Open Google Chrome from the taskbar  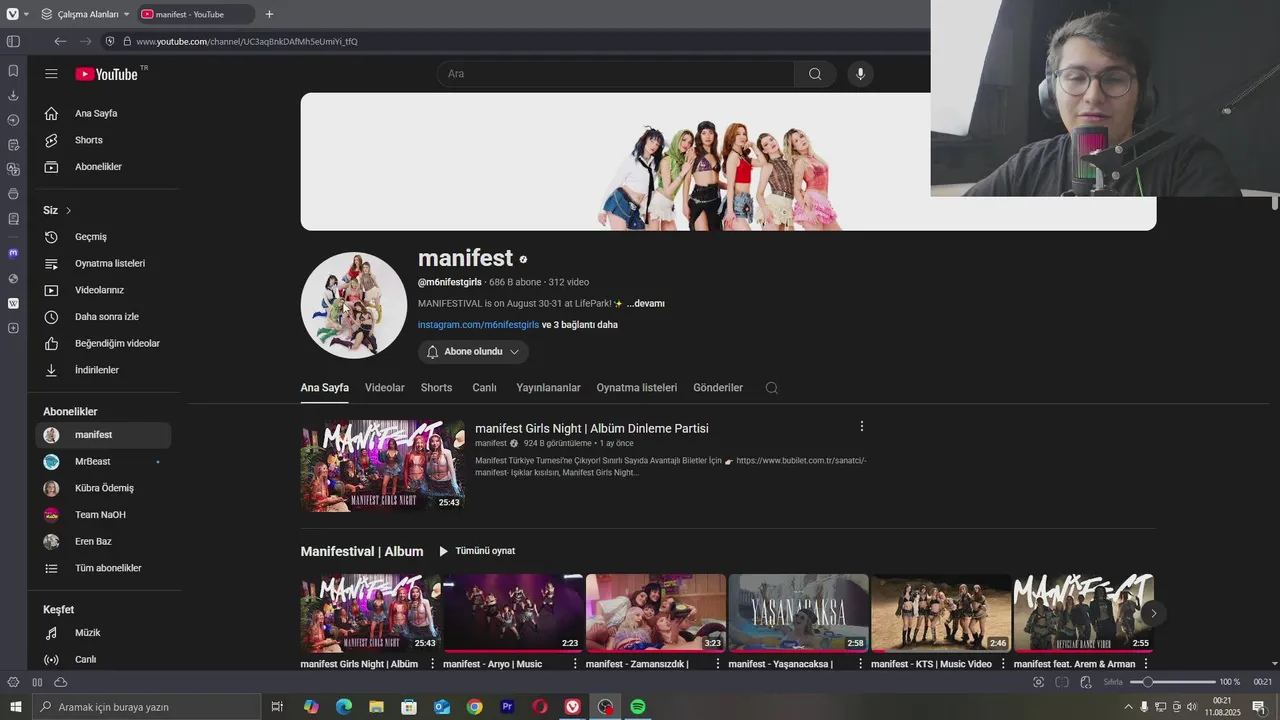click(x=474, y=707)
